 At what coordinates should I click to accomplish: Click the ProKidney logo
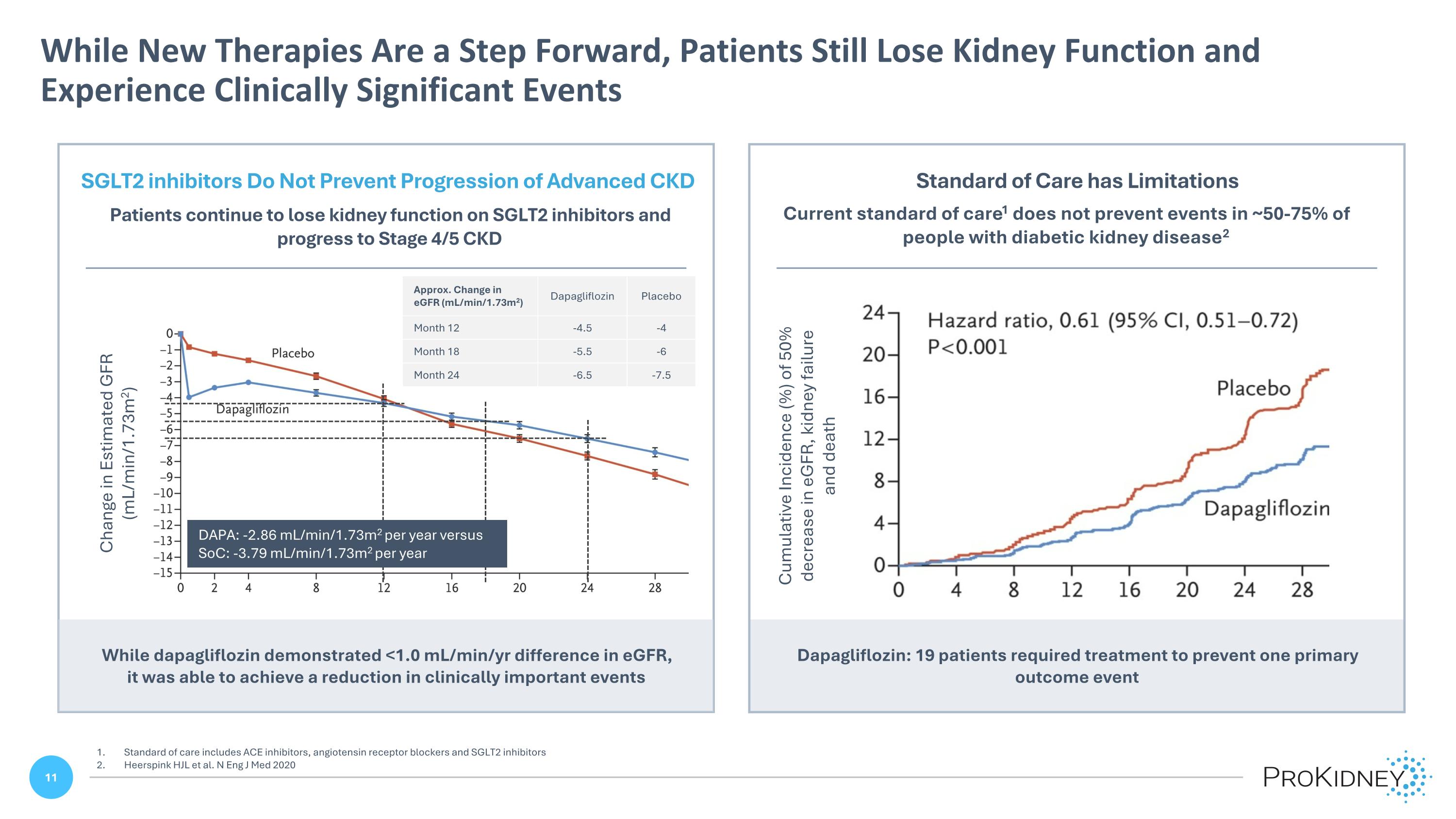[x=1346, y=777]
